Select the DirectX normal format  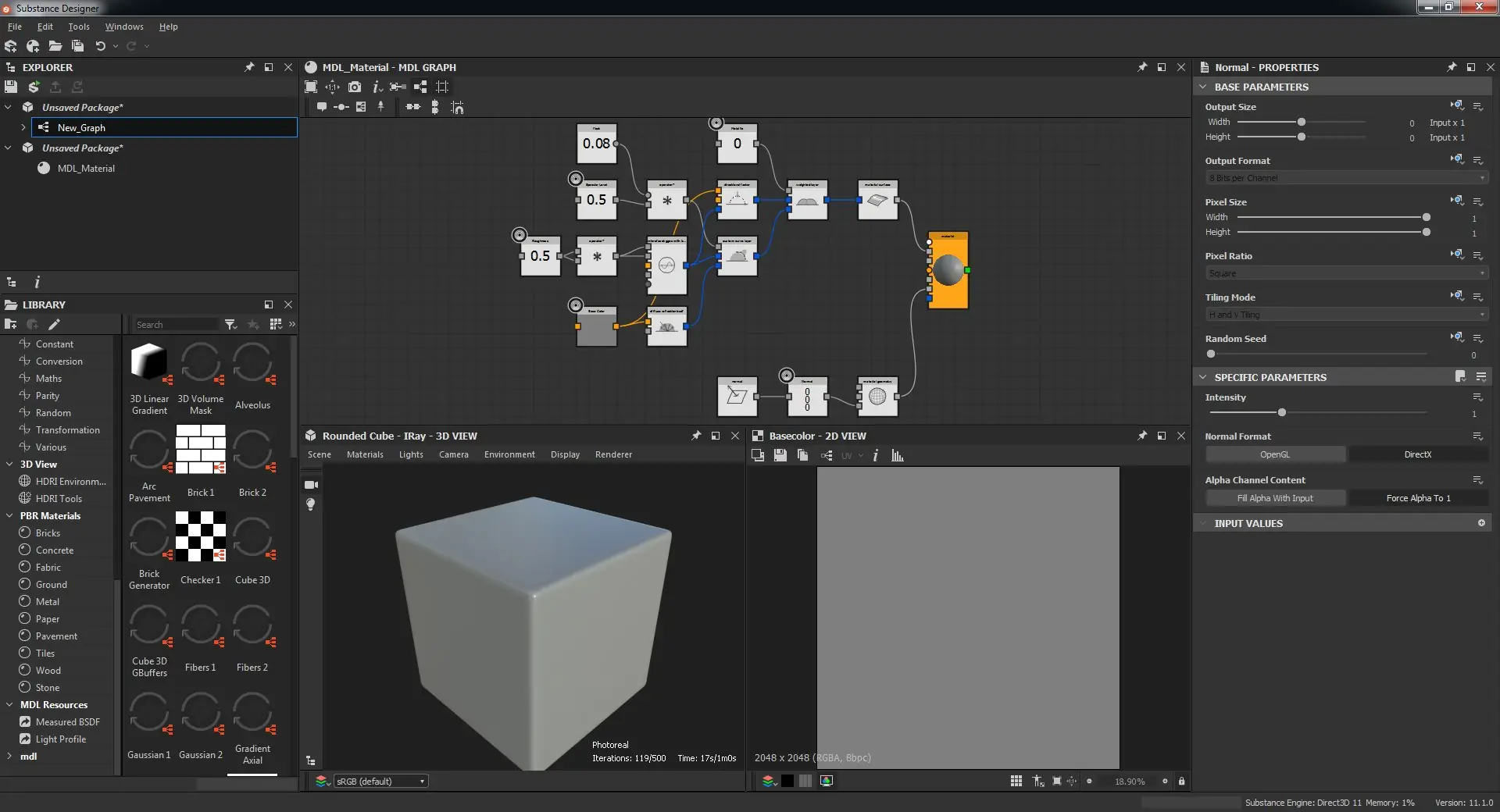[x=1418, y=454]
